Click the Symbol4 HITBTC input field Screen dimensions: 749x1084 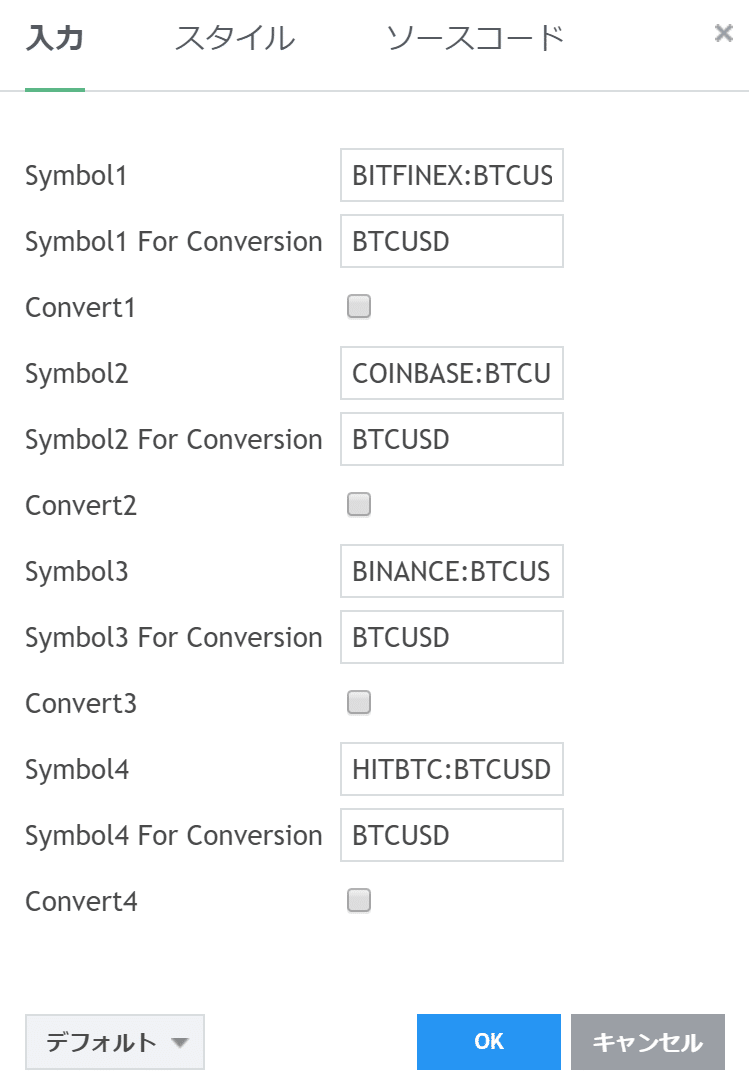(452, 770)
